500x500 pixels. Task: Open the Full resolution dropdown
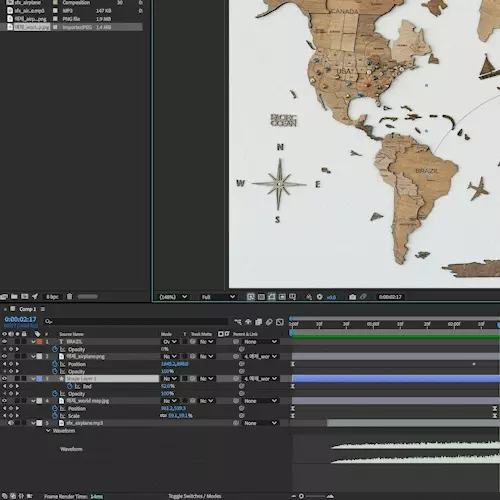coord(218,297)
